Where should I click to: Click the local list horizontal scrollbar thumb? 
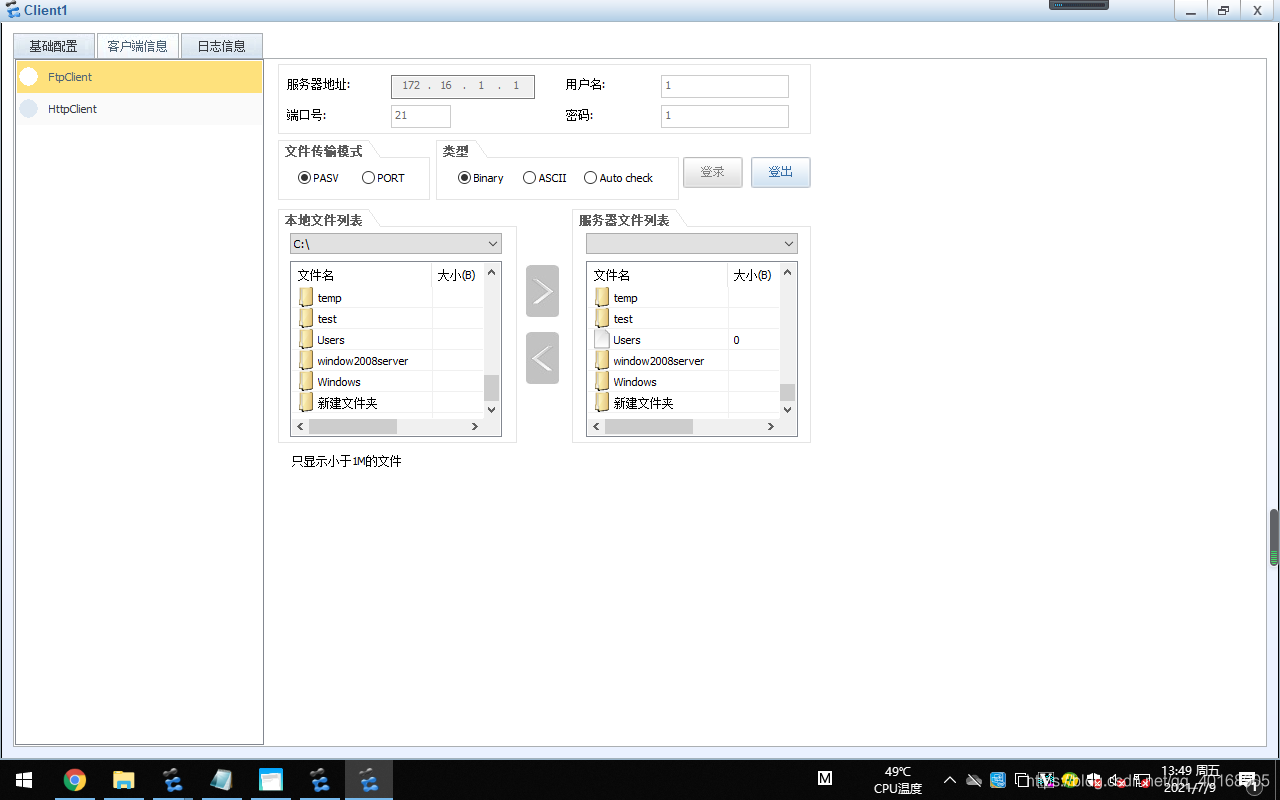pyautogui.click(x=353, y=426)
